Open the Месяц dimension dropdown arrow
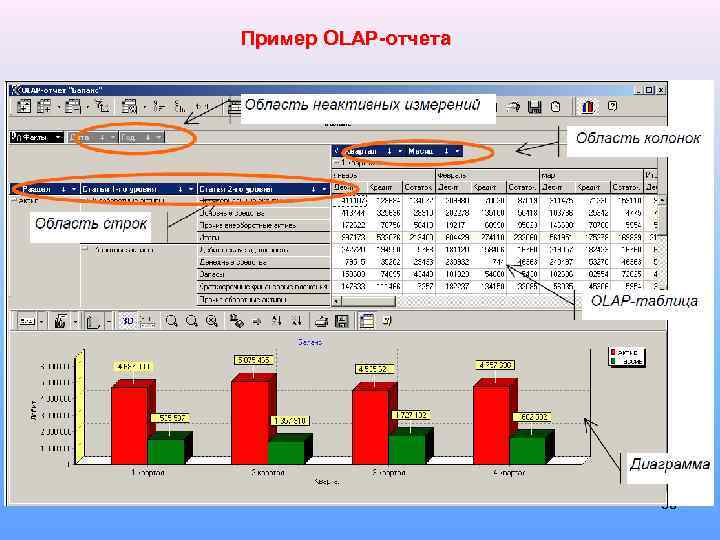The height and width of the screenshot is (540, 720). (457, 151)
